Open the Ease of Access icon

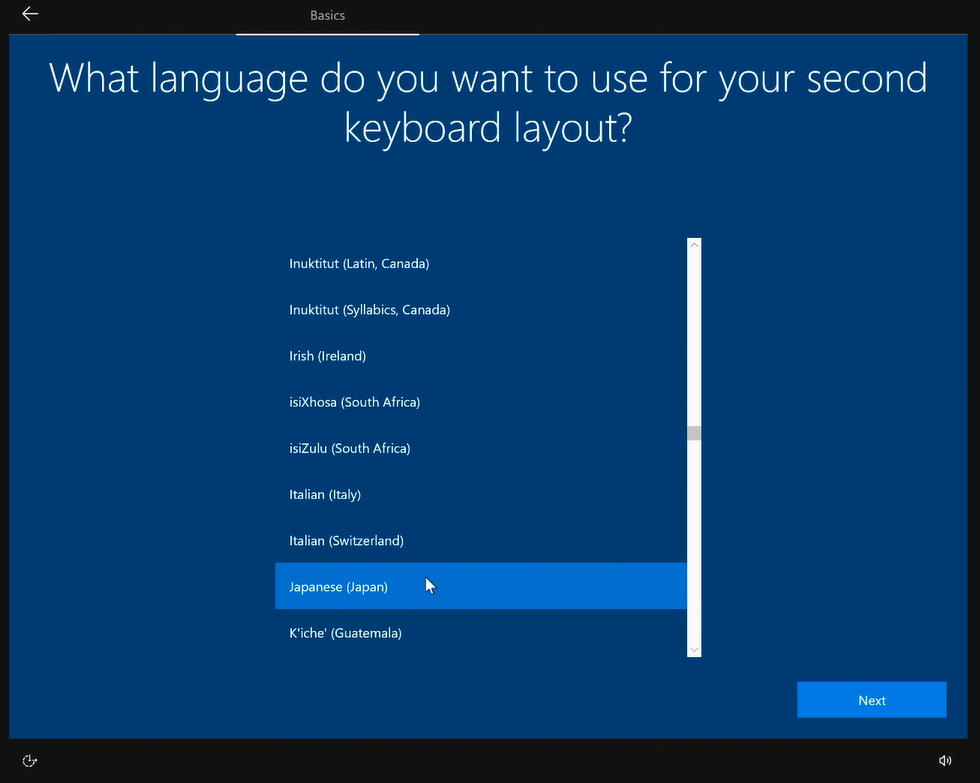(x=30, y=761)
